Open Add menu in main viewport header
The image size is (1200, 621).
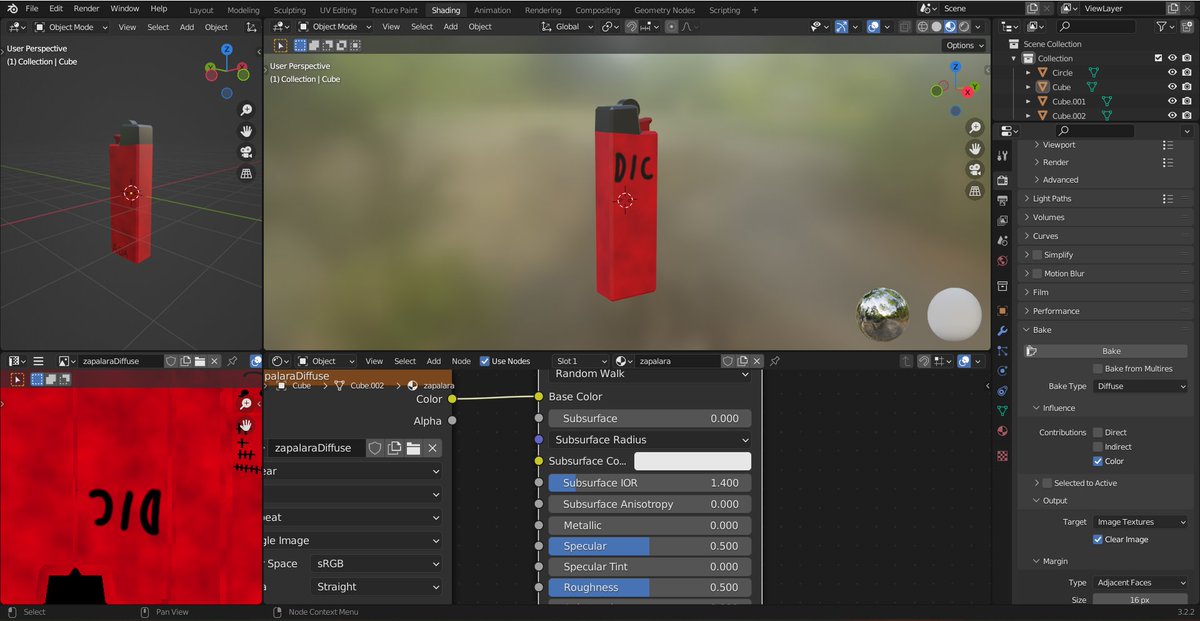pyautogui.click(x=451, y=26)
